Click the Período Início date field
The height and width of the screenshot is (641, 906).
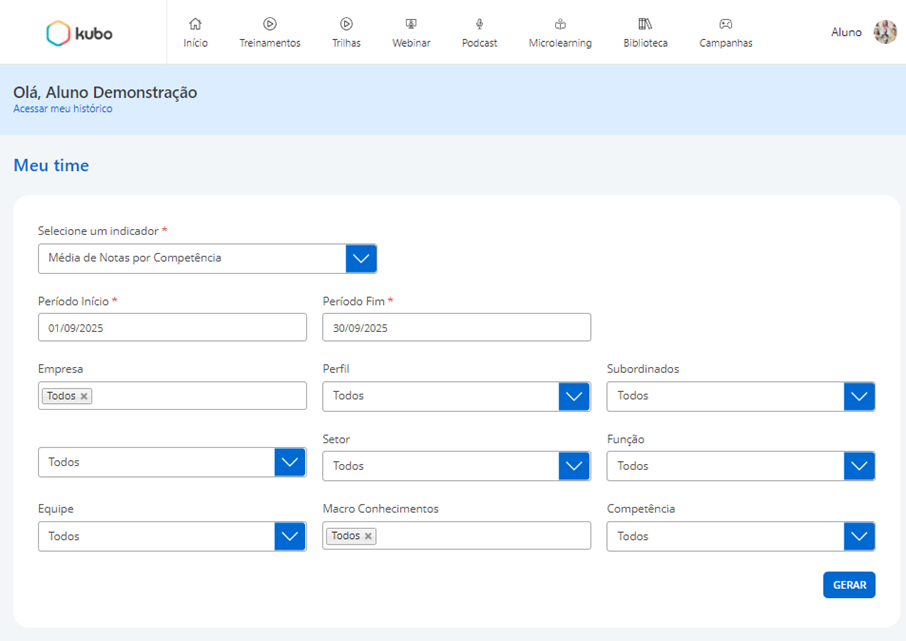[172, 328]
